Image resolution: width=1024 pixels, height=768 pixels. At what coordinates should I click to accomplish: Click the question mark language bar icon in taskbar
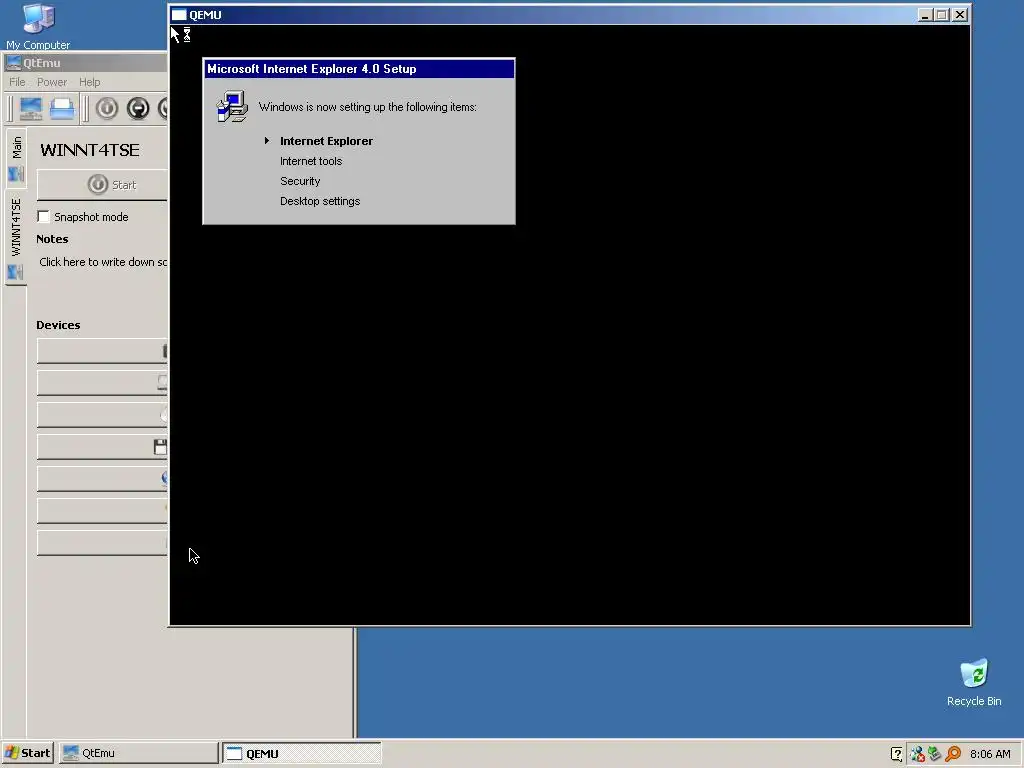tap(897, 754)
